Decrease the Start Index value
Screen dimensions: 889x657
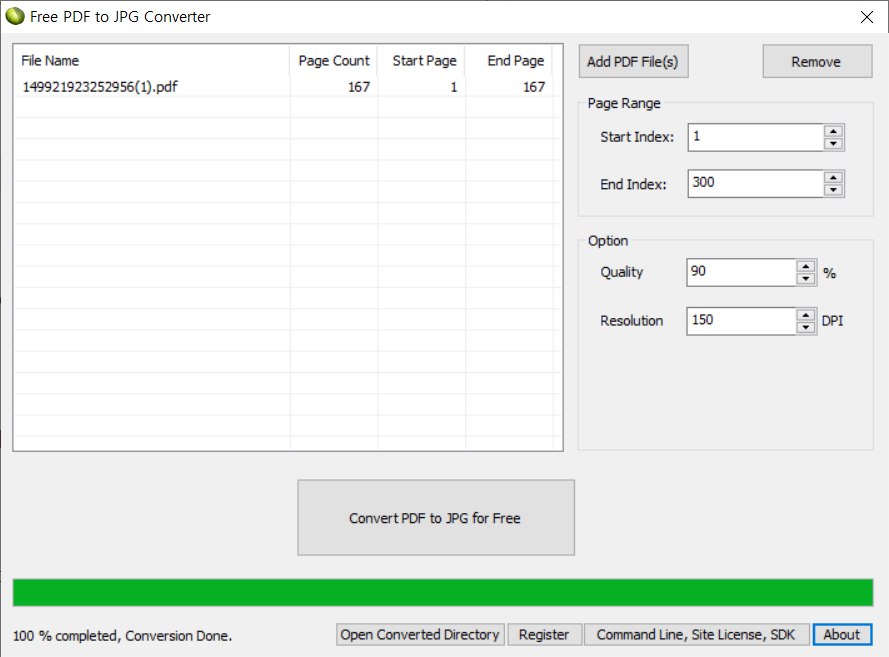tap(833, 144)
